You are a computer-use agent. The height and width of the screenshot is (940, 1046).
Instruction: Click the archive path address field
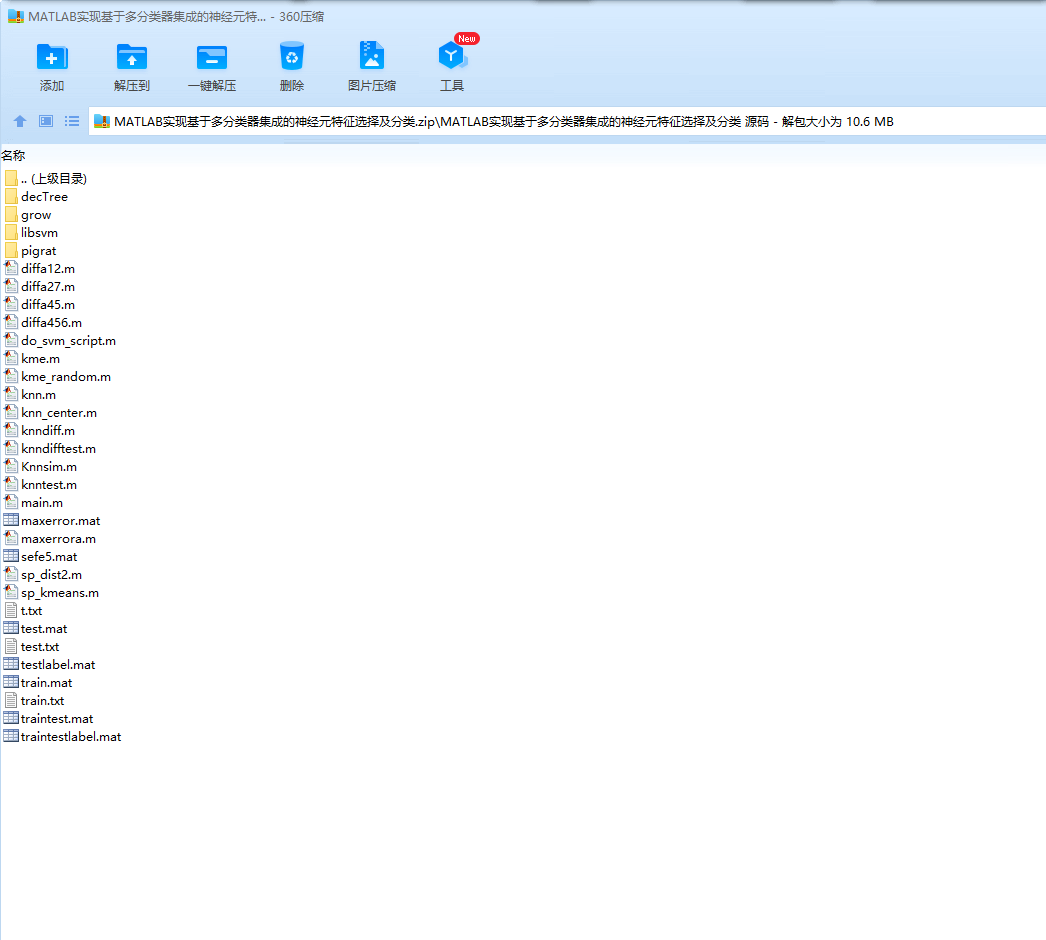[x=567, y=121]
